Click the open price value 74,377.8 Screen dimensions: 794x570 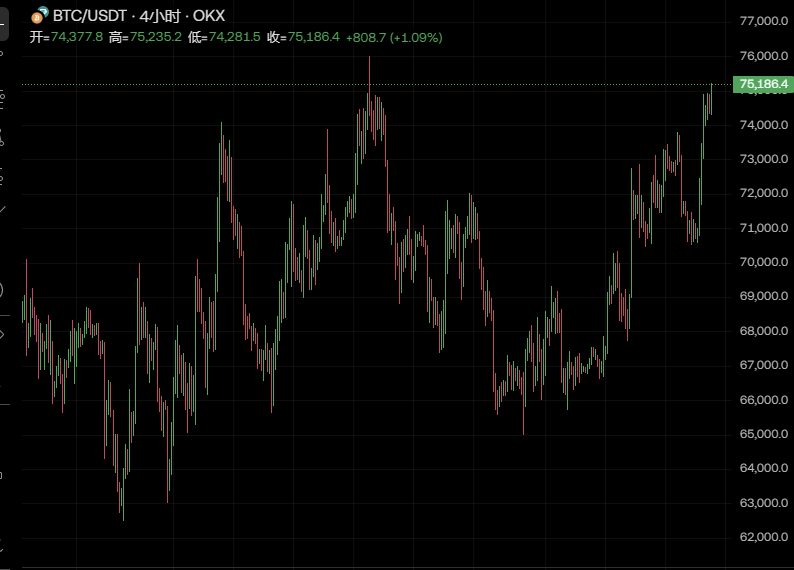(x=76, y=37)
